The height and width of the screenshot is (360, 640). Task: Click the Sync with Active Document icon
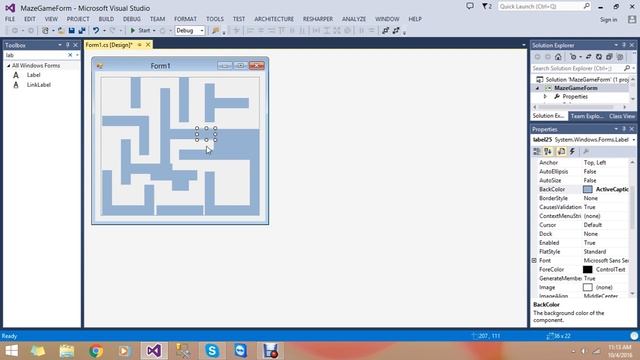tap(589, 57)
